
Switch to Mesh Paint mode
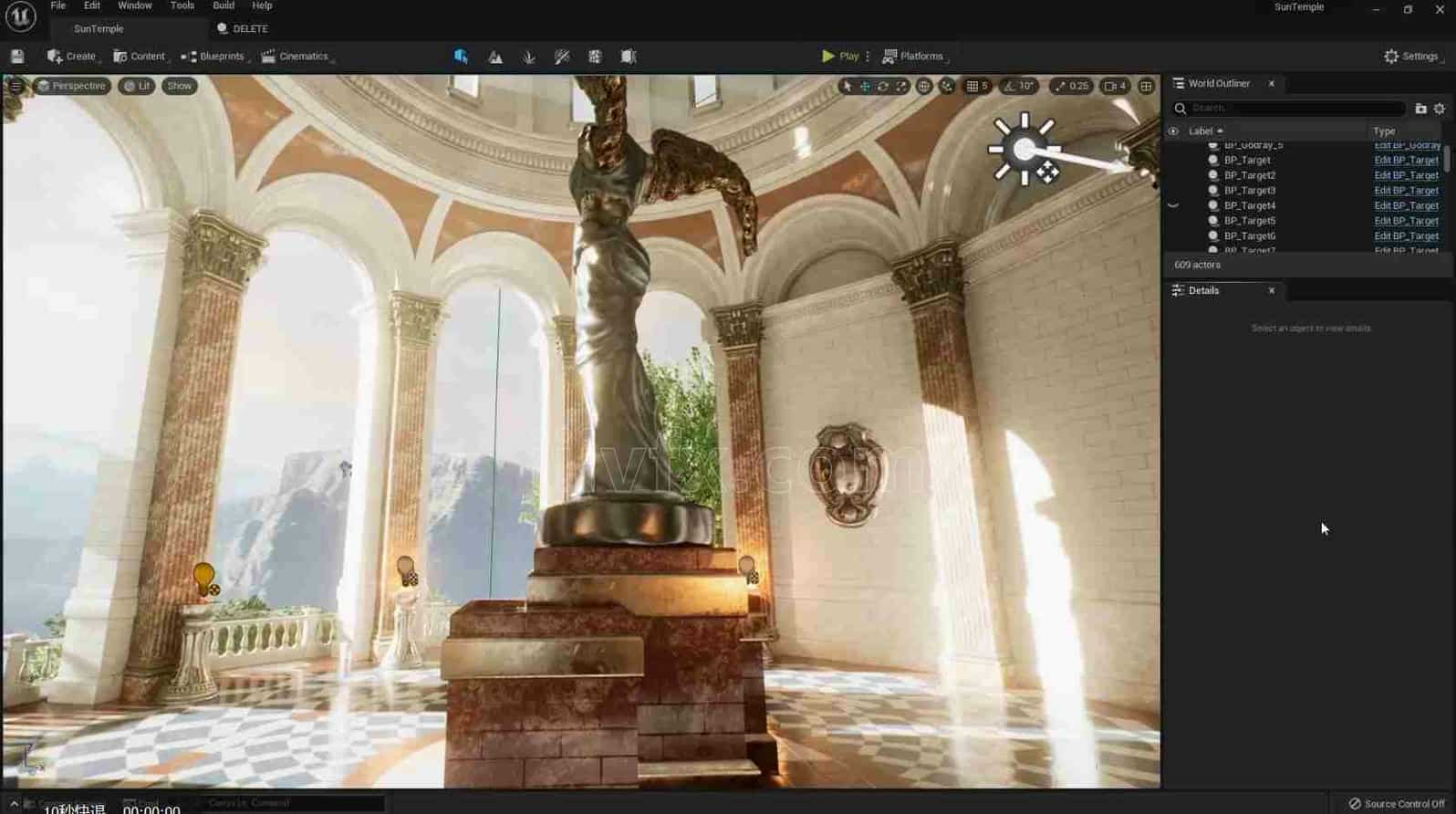562,57
